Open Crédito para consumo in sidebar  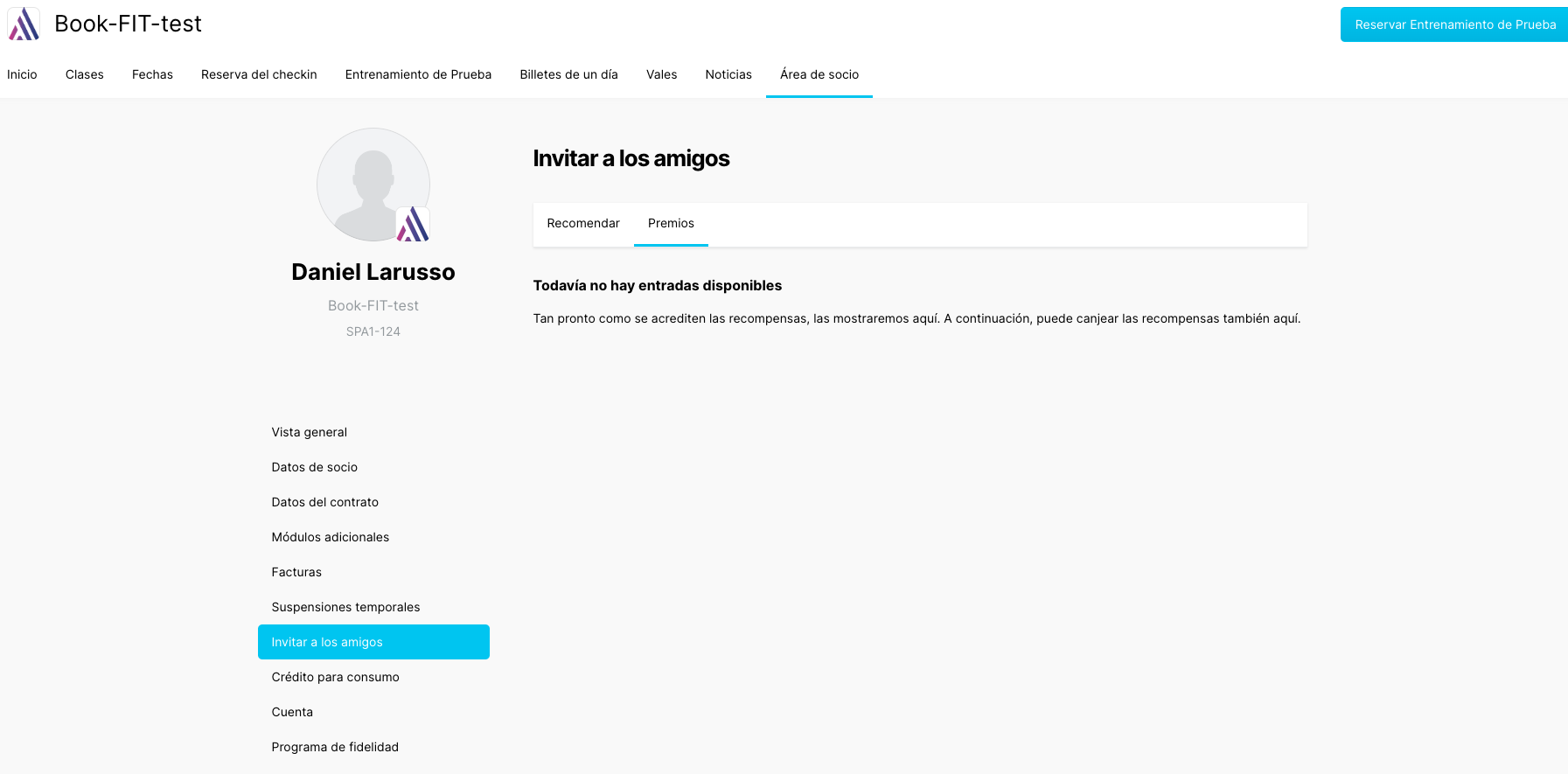[x=373, y=677]
